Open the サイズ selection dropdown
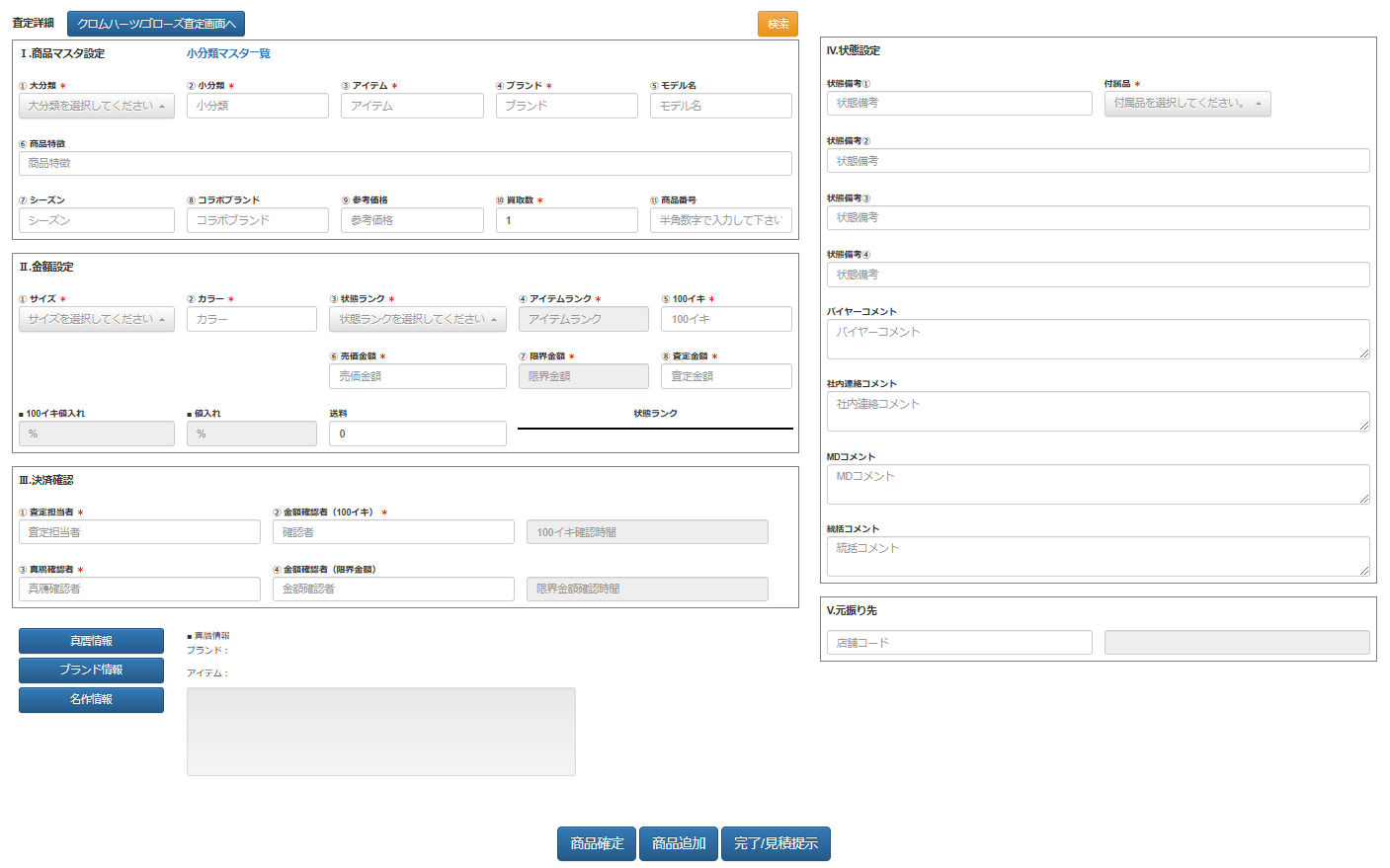Screen dimensions: 1390x868 pos(97,319)
